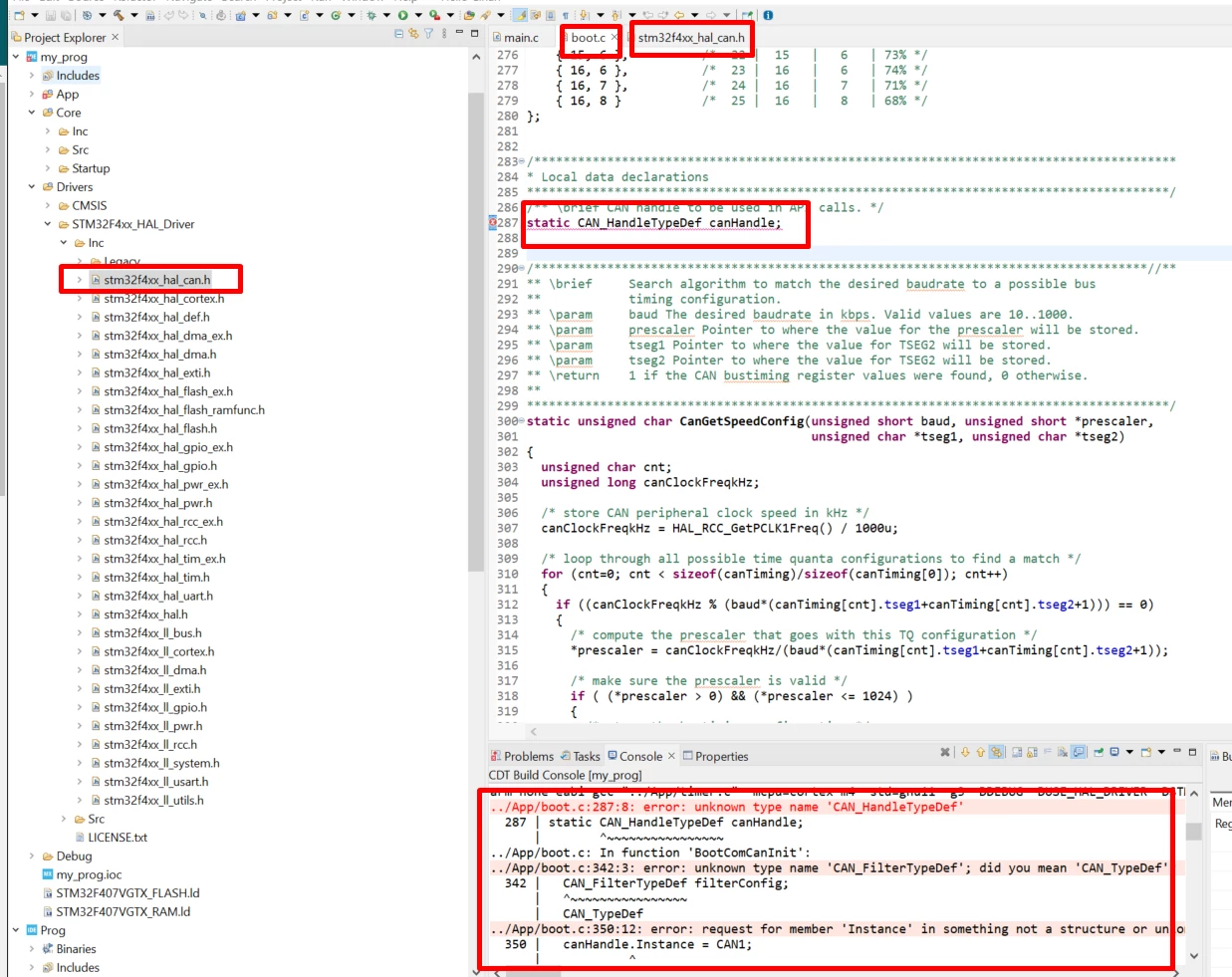Select stm32f4xx_hal_can.h in Project Explorer
1232x977 pixels.
(x=156, y=280)
